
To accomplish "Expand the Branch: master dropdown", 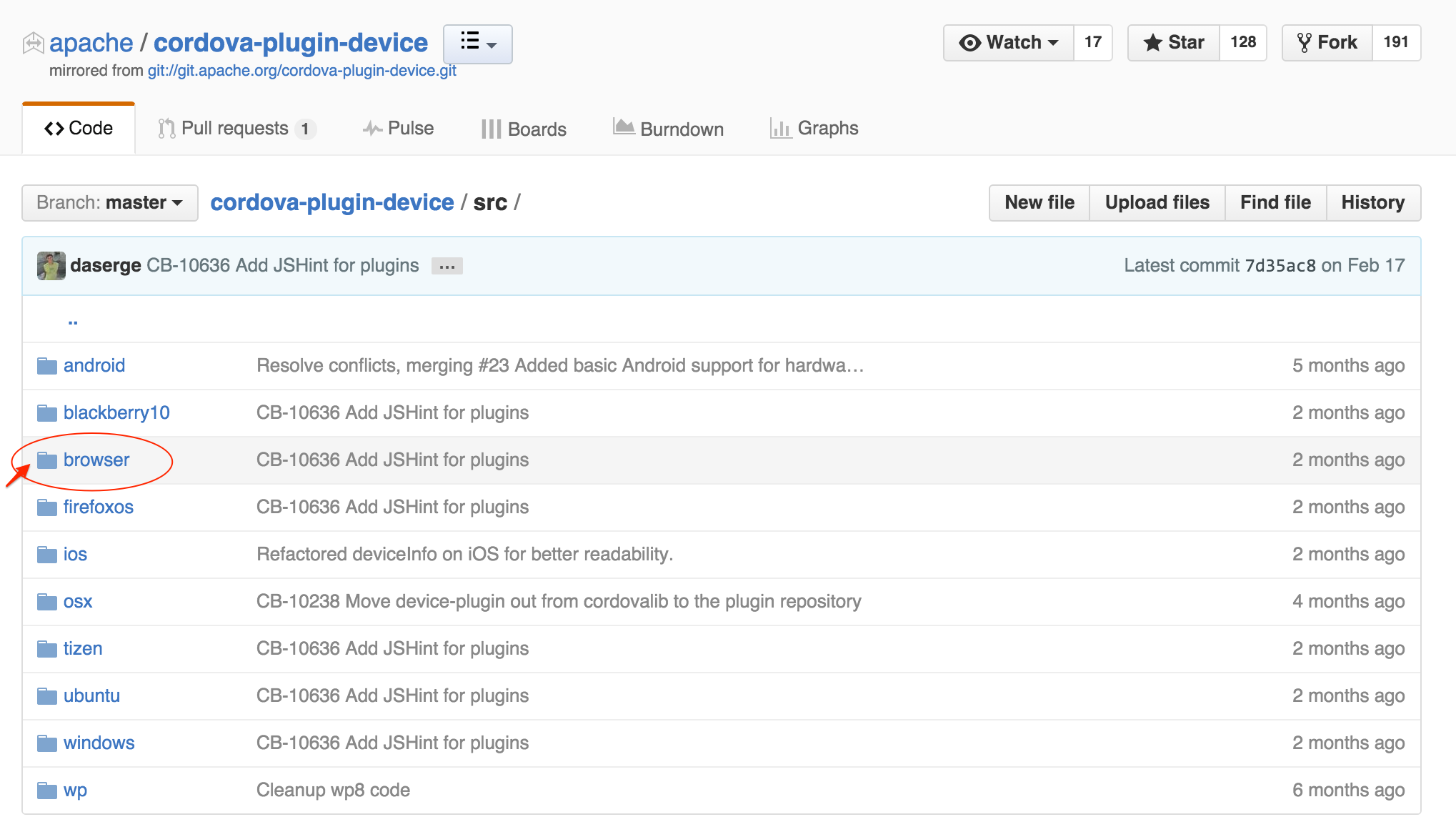I will pos(110,203).
